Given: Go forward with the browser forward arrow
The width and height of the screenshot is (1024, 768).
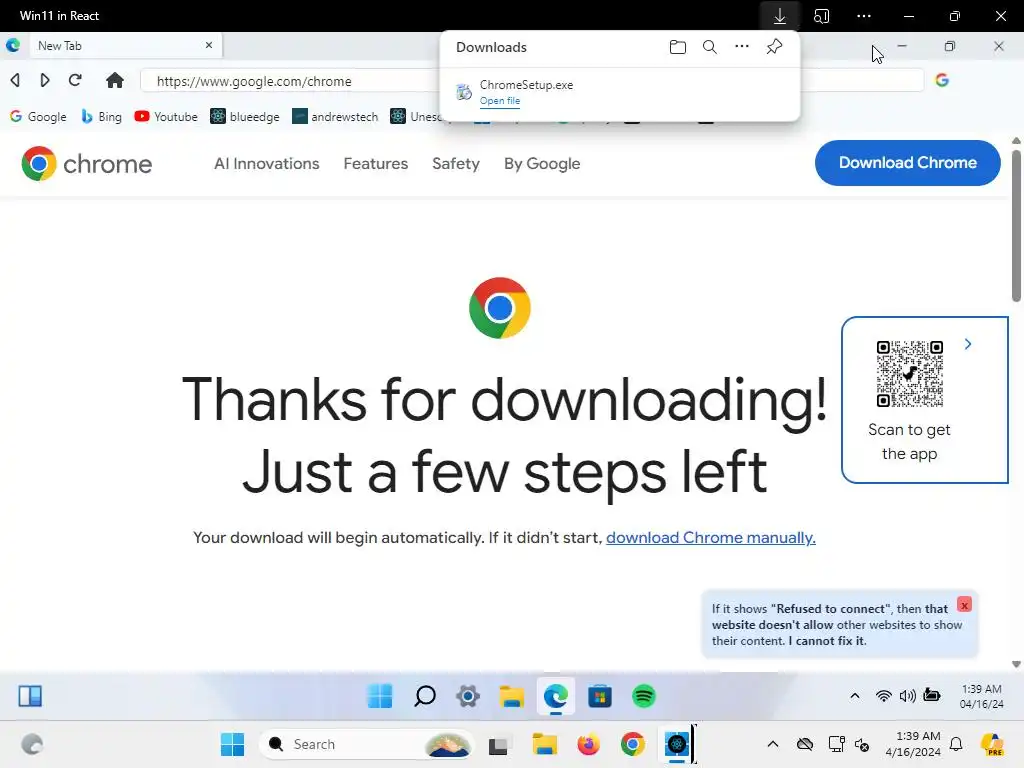Looking at the screenshot, I should point(44,80).
